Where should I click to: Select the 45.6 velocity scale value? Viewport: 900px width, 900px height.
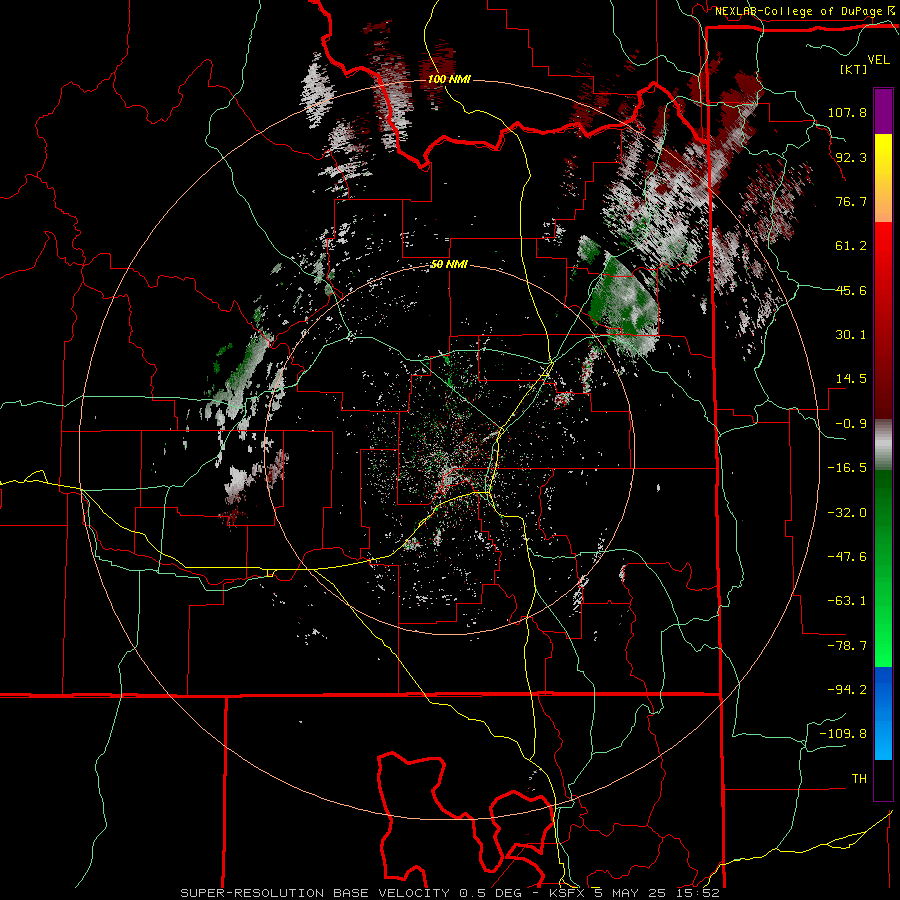pos(851,290)
